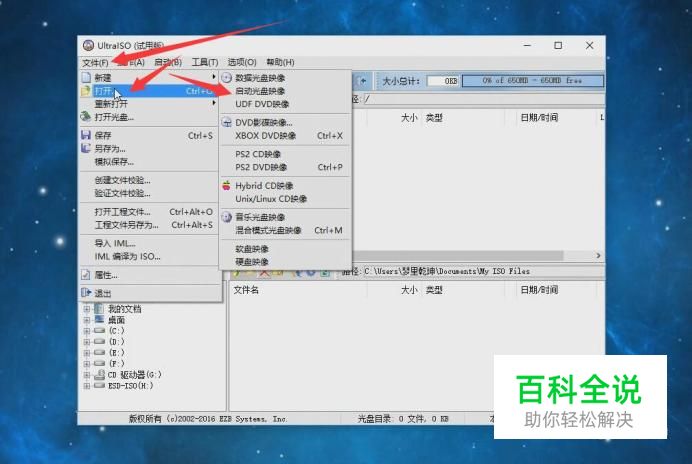Click the drive icon for (C:)

pos(100,331)
